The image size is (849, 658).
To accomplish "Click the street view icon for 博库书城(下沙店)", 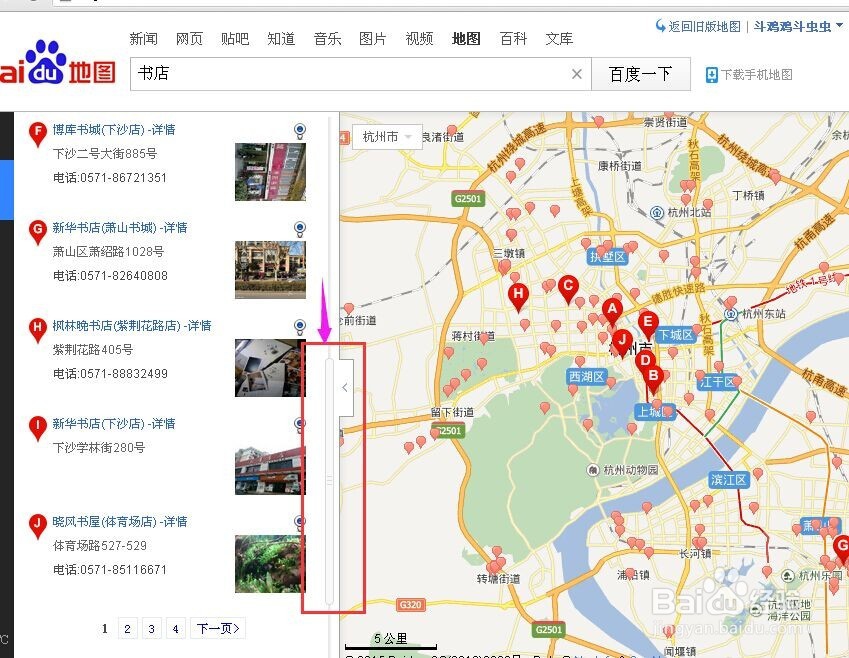I will pyautogui.click(x=299, y=131).
